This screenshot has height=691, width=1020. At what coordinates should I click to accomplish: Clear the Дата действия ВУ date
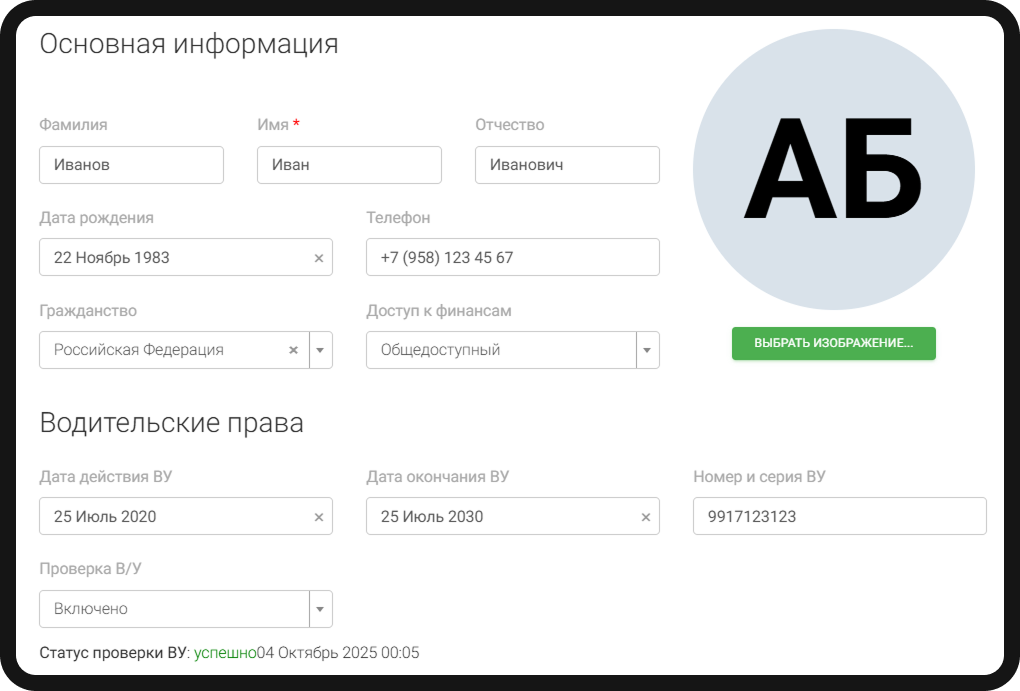pyautogui.click(x=319, y=518)
